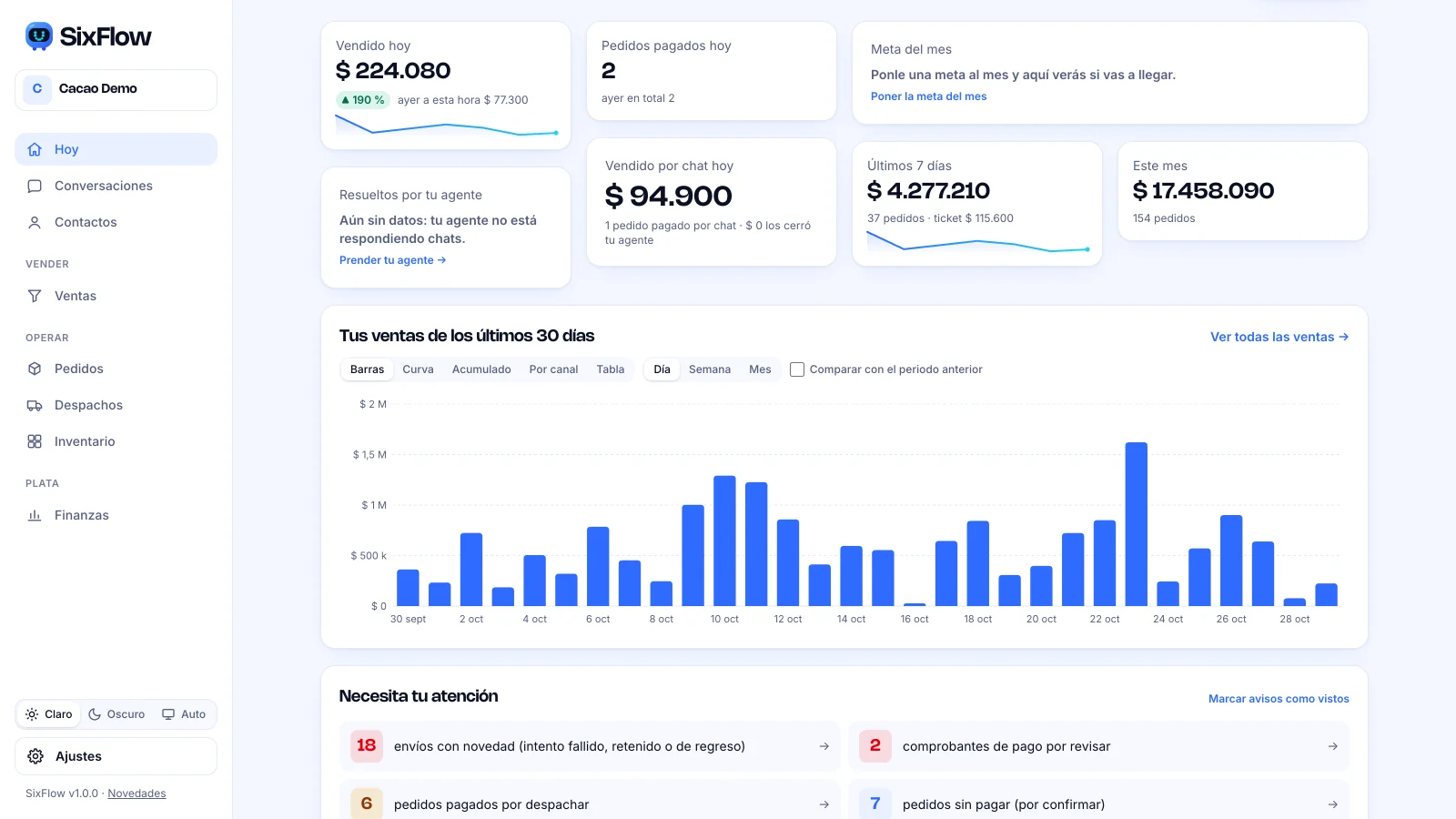The image size is (1456, 819).
Task: Click the Pedidos box icon
Action: click(x=35, y=369)
